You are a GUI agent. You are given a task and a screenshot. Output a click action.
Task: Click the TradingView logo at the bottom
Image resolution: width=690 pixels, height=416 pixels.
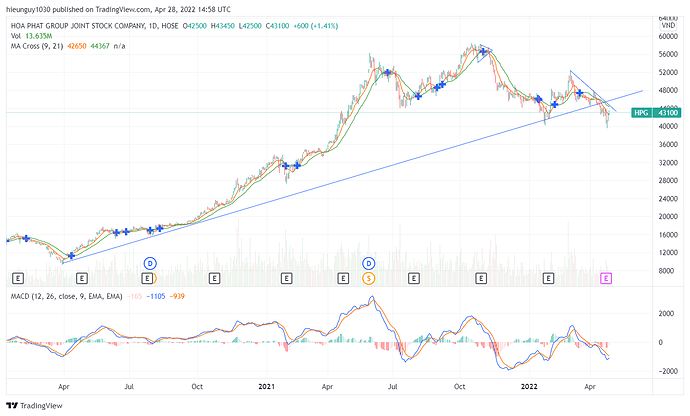tap(35, 405)
